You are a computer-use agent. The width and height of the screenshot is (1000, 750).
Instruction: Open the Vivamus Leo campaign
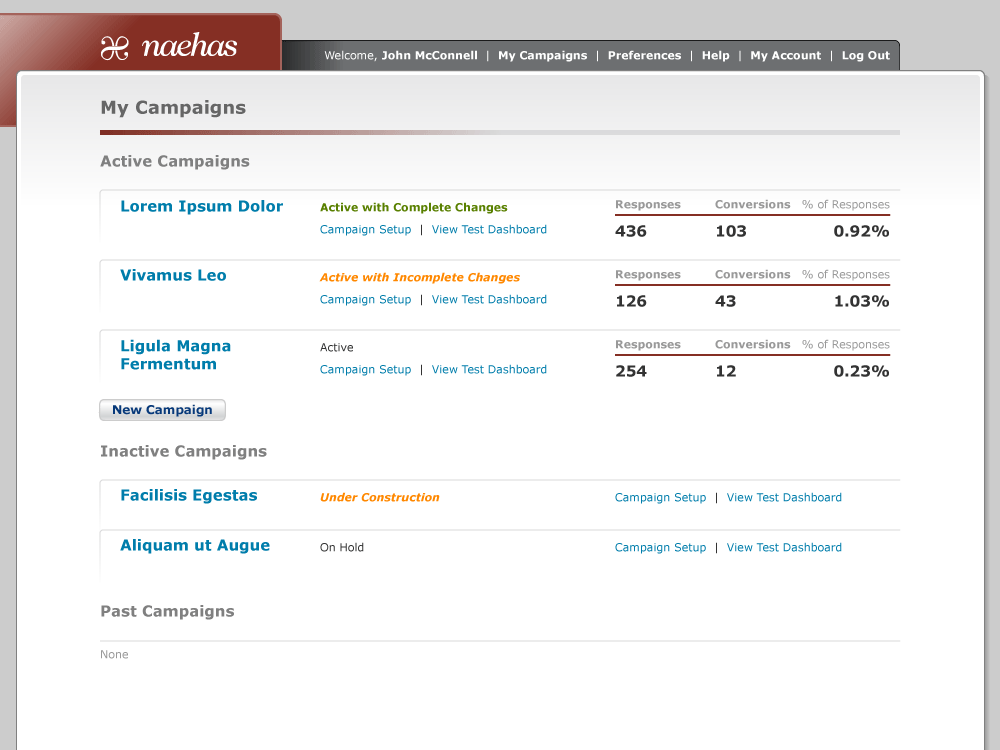(173, 276)
